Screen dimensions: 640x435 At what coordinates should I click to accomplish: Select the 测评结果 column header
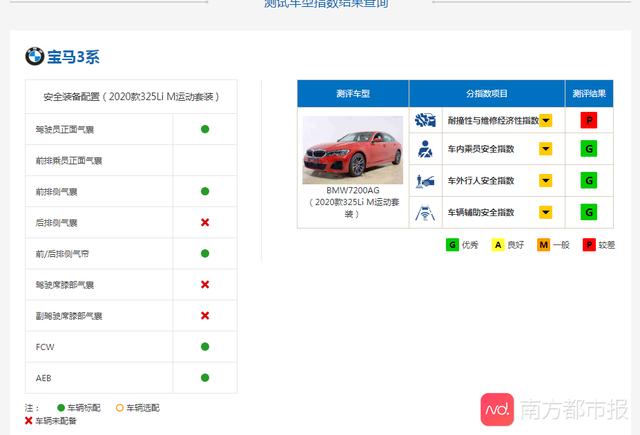[590, 93]
